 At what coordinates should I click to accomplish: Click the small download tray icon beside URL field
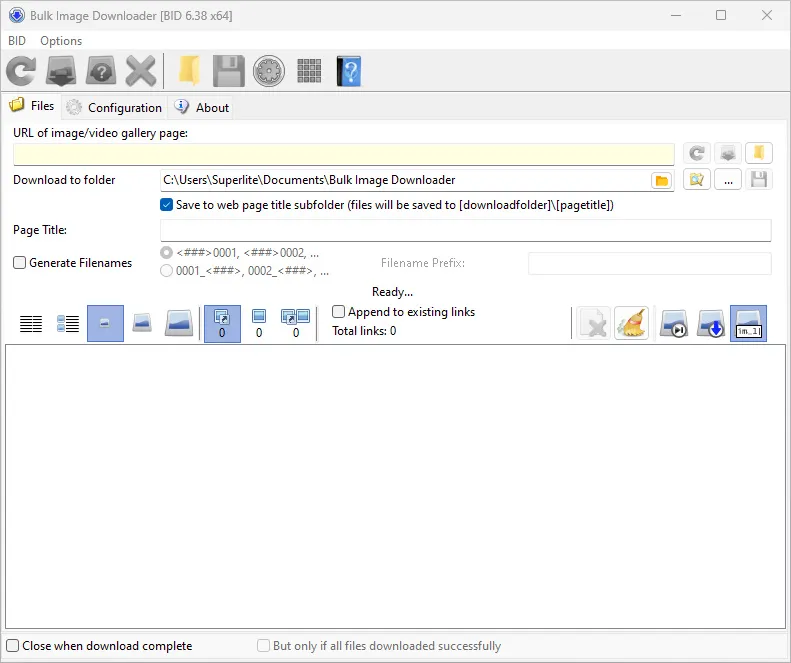(x=728, y=153)
